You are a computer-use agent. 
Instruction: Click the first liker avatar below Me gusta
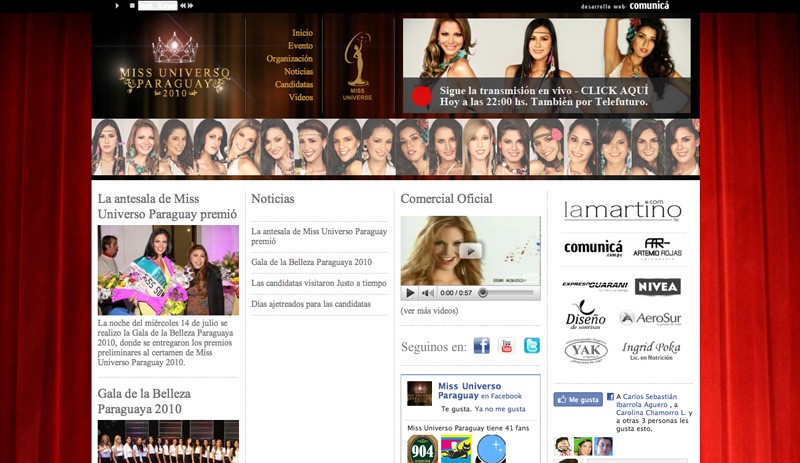tap(563, 446)
